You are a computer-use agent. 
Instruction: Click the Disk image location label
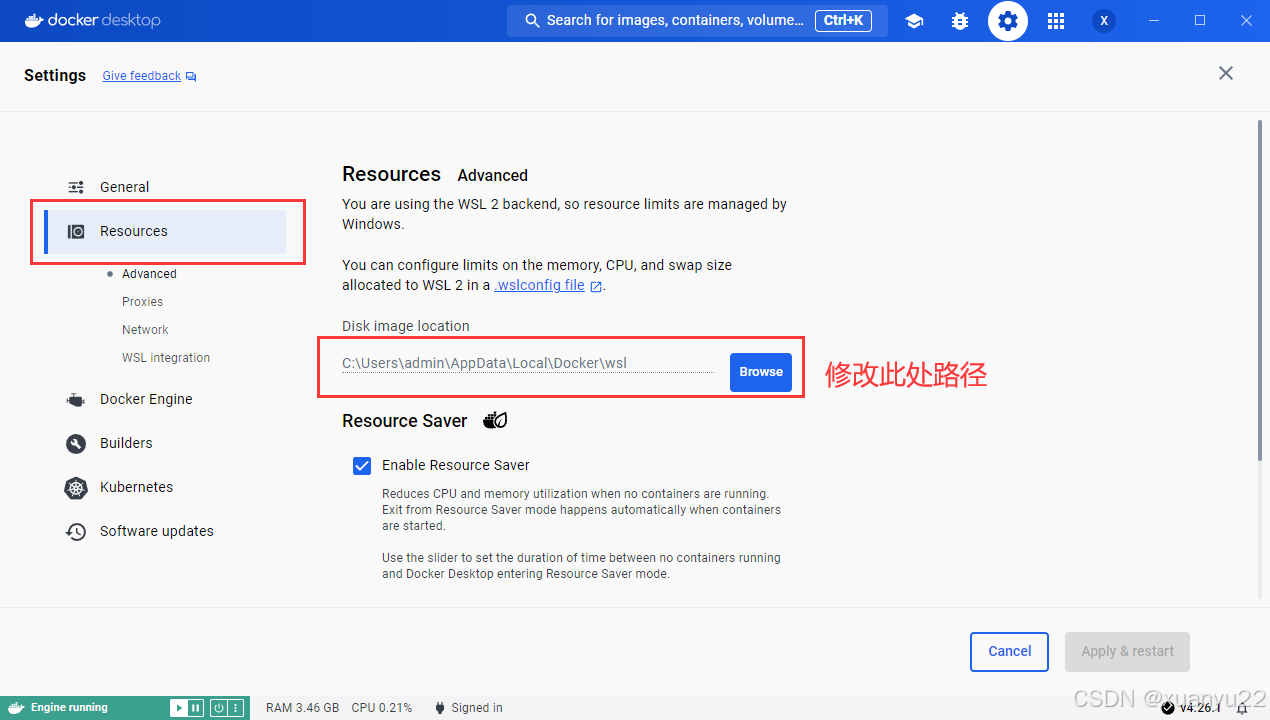tap(406, 326)
